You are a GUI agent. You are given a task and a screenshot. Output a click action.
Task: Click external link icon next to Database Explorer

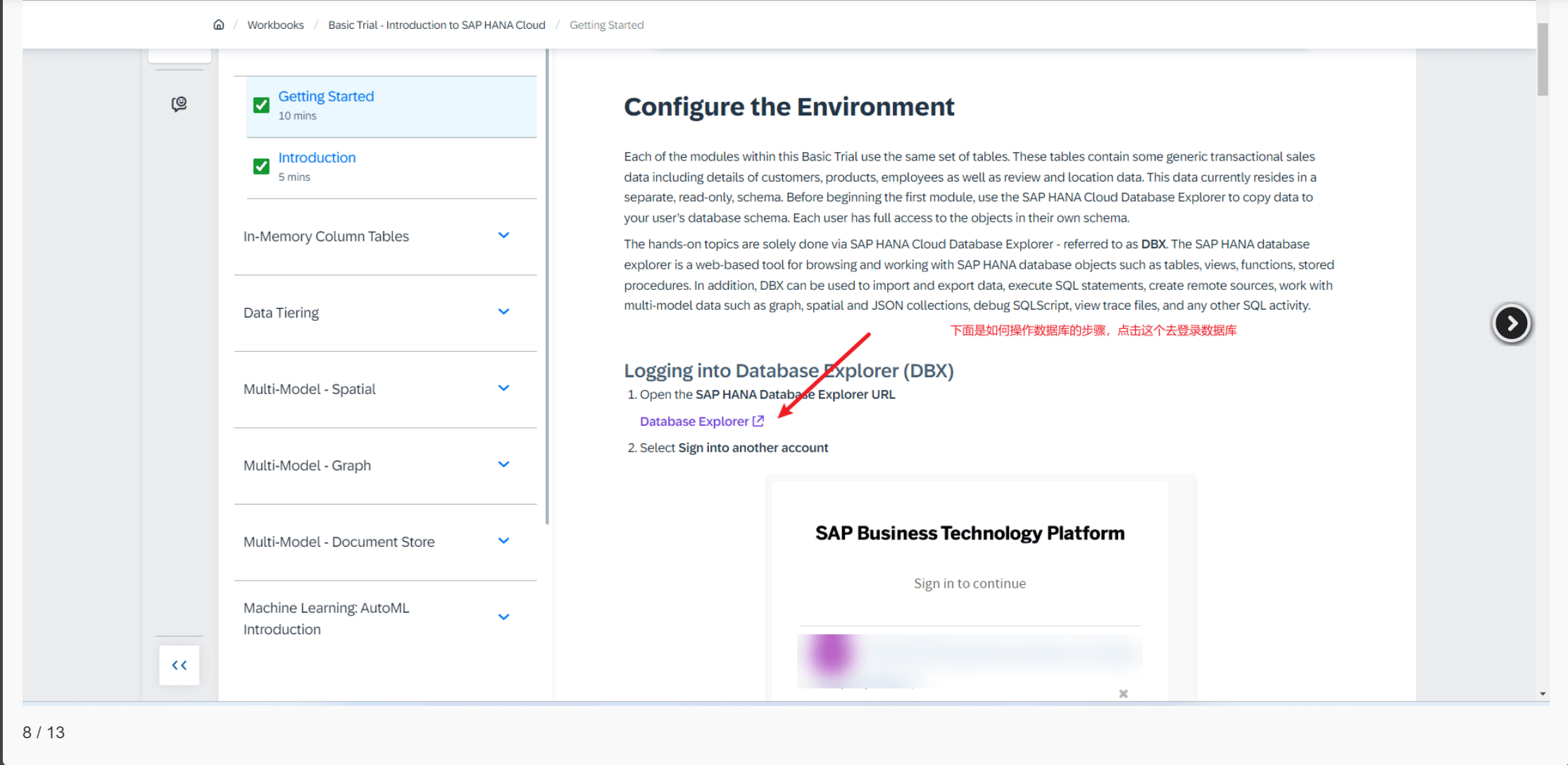tap(758, 421)
